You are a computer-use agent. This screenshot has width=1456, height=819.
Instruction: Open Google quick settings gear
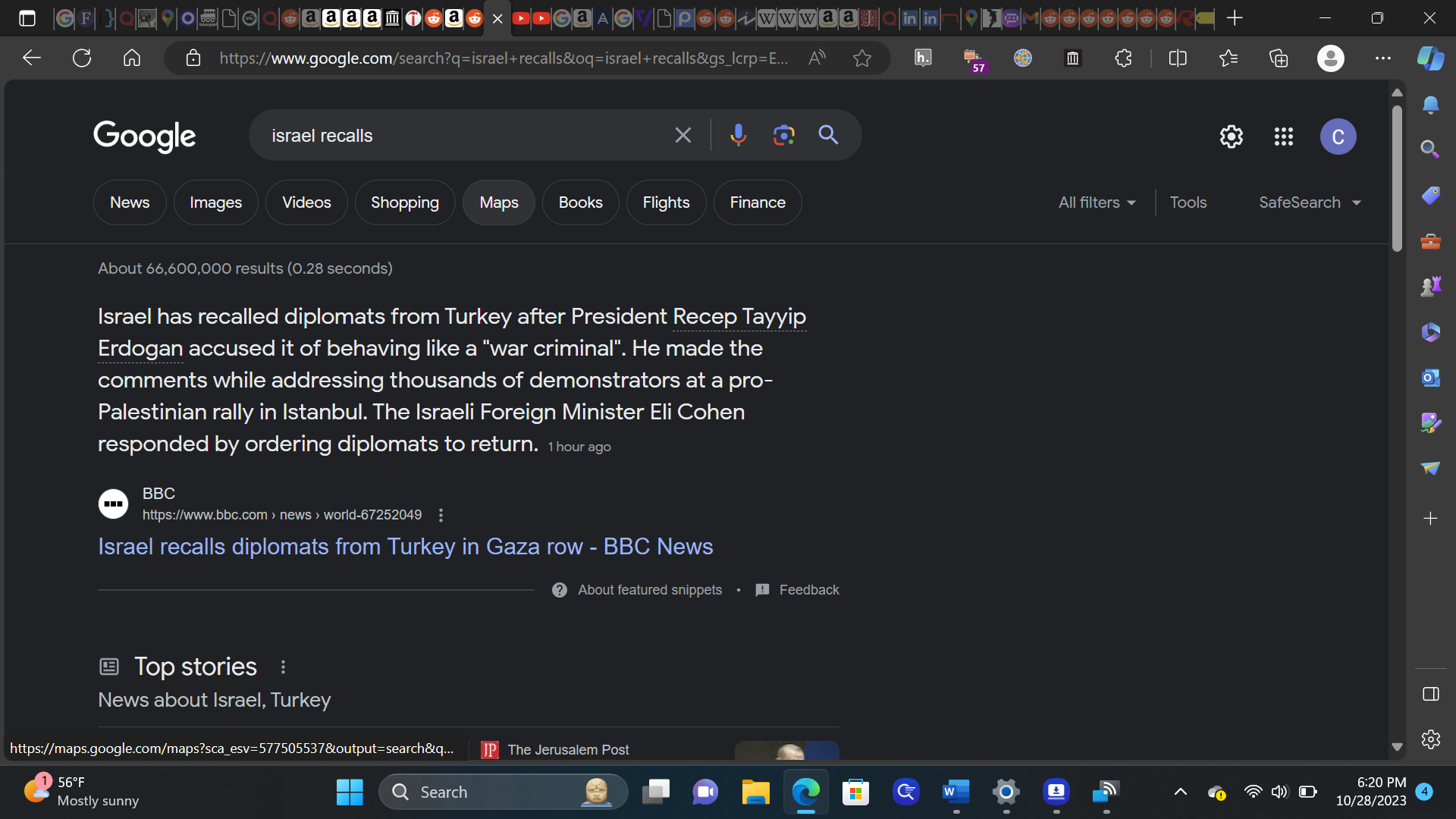click(1231, 136)
